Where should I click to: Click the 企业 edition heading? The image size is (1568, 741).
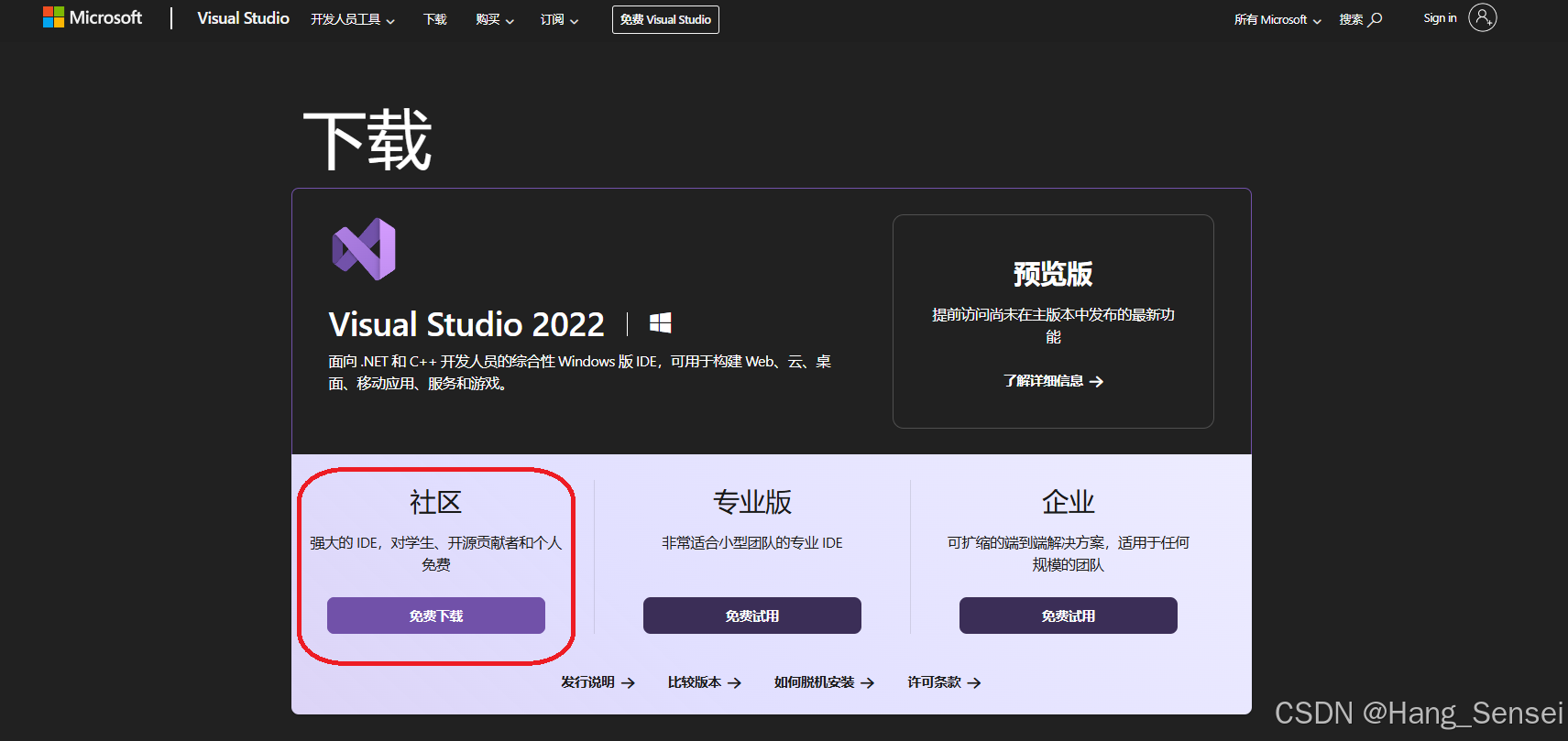click(1069, 502)
